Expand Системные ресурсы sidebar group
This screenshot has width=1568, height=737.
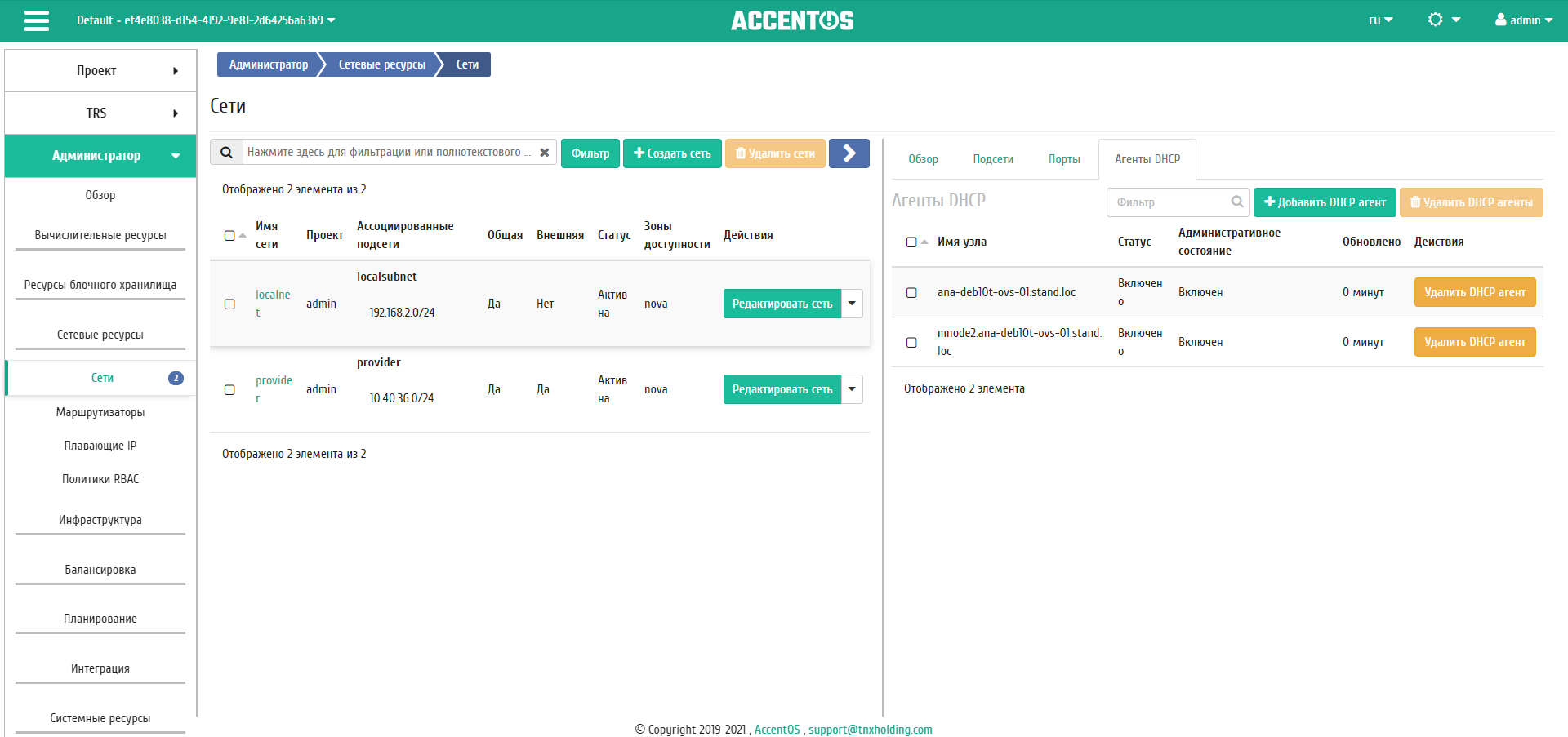tap(100, 718)
